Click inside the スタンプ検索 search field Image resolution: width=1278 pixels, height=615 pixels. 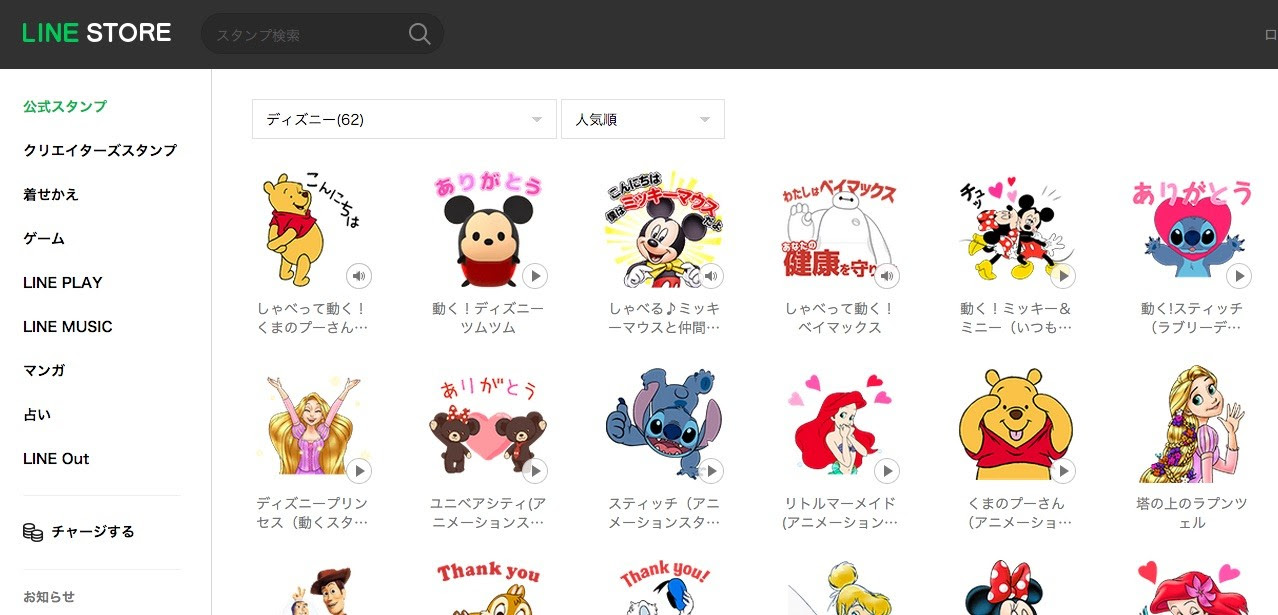[300, 33]
